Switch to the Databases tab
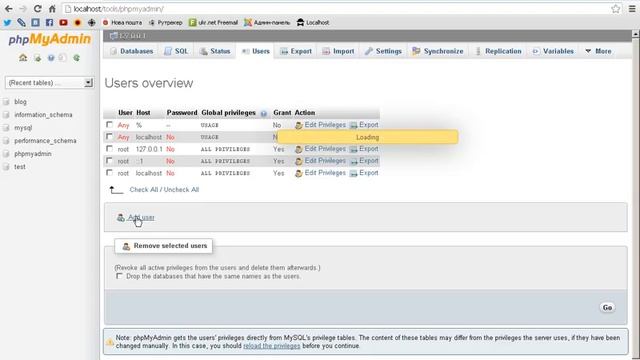640x360 pixels. pos(131,51)
